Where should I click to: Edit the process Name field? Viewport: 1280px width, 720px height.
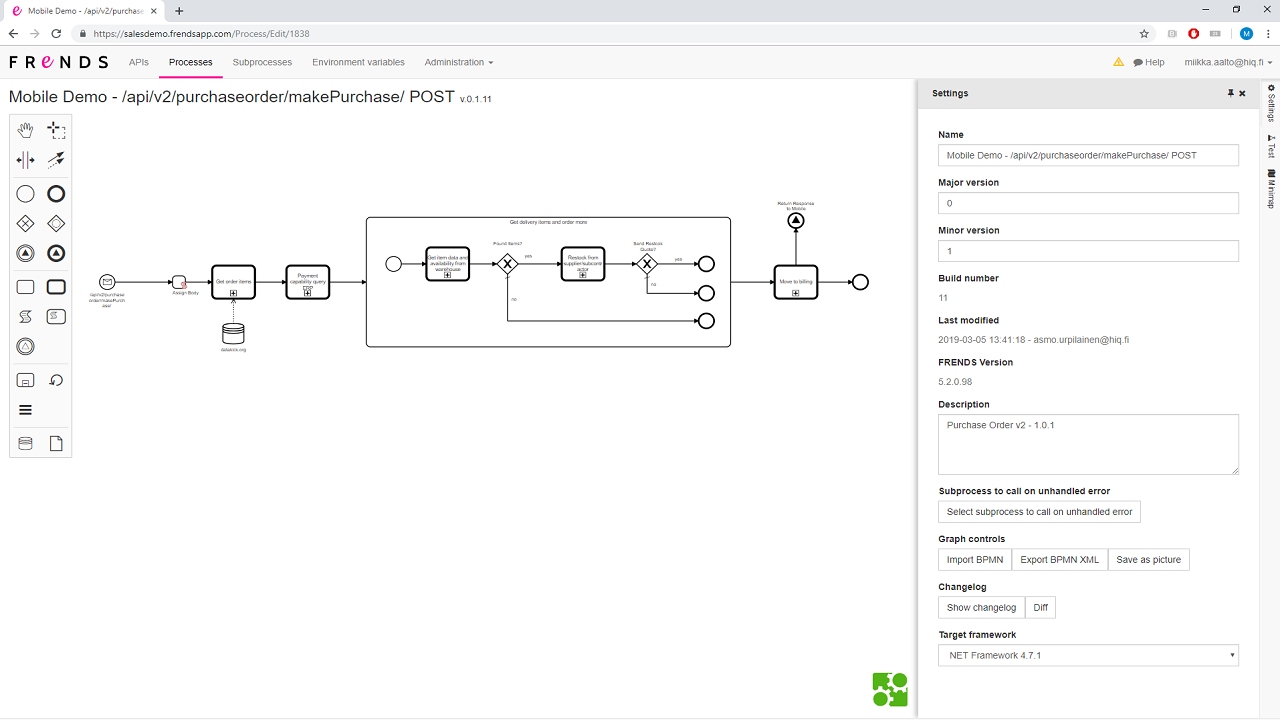1088,155
